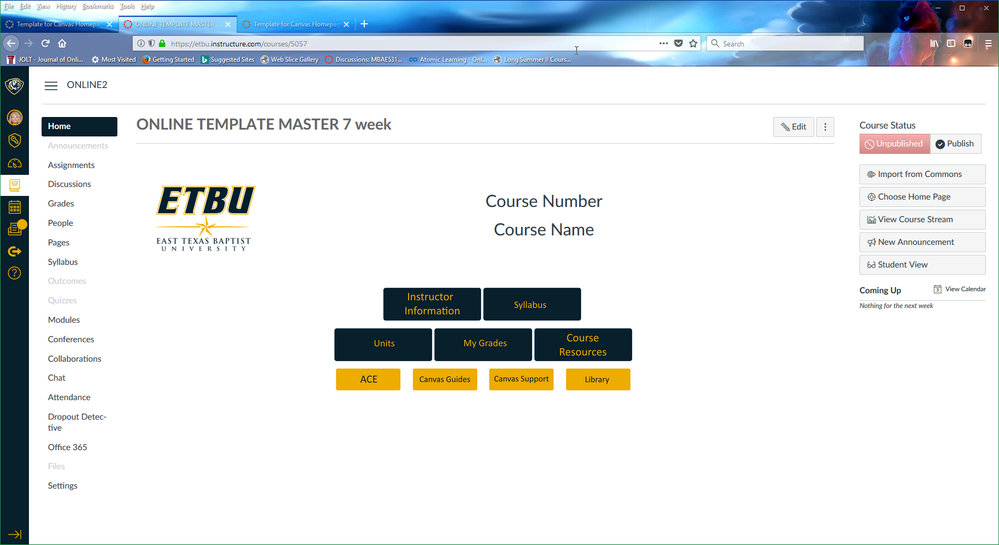Open the JOLT Journal bookmark

tap(45, 59)
